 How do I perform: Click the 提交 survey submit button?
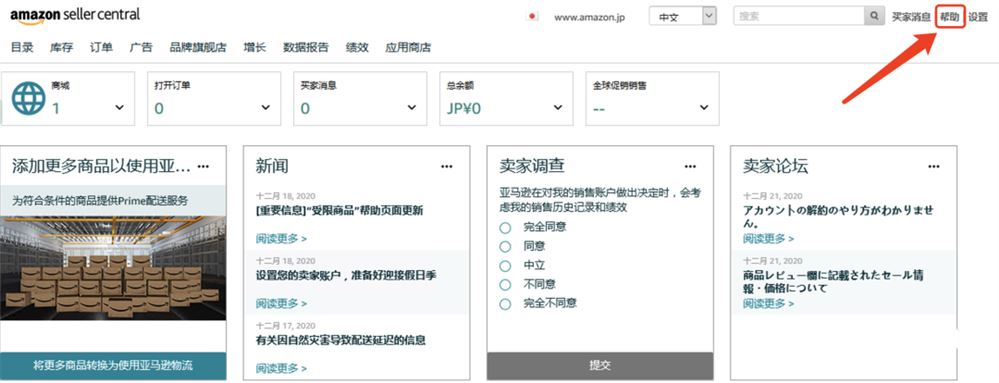pyautogui.click(x=600, y=365)
